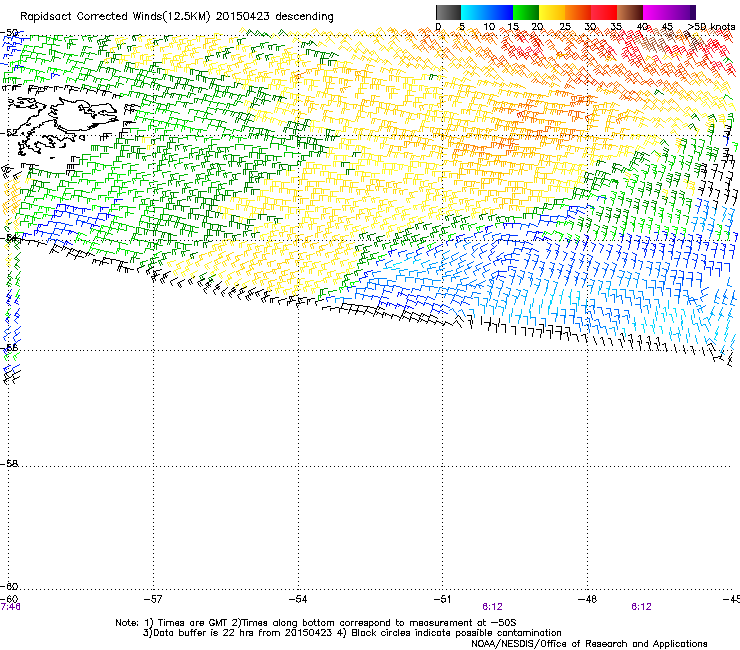Click the longitude label '-60' at bottom left
740x650 pixels.
tap(9, 599)
